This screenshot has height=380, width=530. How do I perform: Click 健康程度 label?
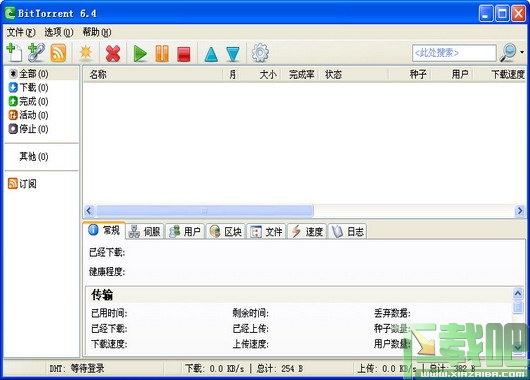[107, 271]
